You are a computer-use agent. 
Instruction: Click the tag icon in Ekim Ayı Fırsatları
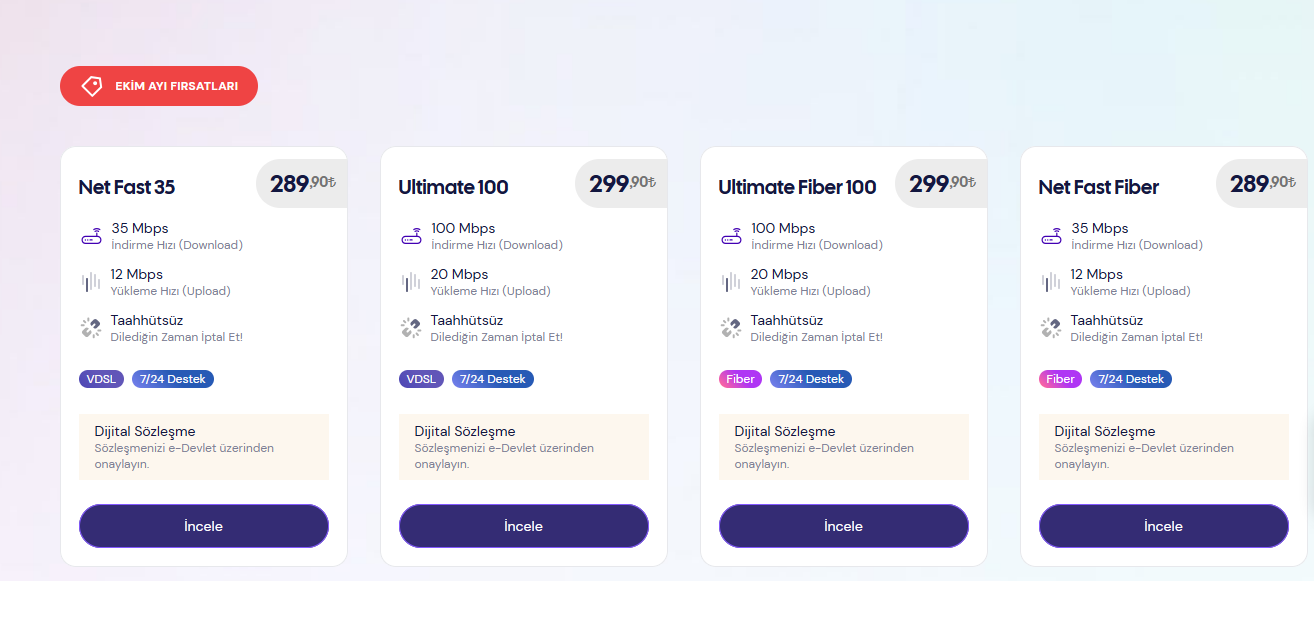tap(91, 86)
